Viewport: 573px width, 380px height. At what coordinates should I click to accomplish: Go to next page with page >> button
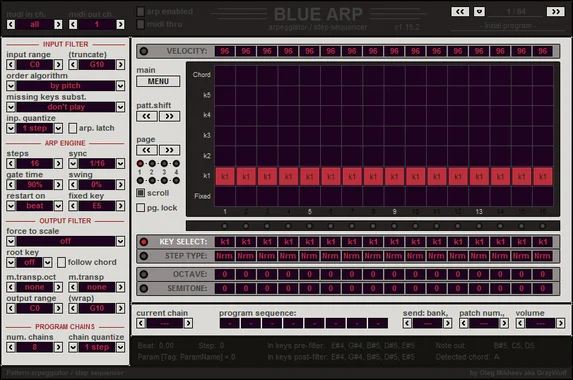click(170, 150)
